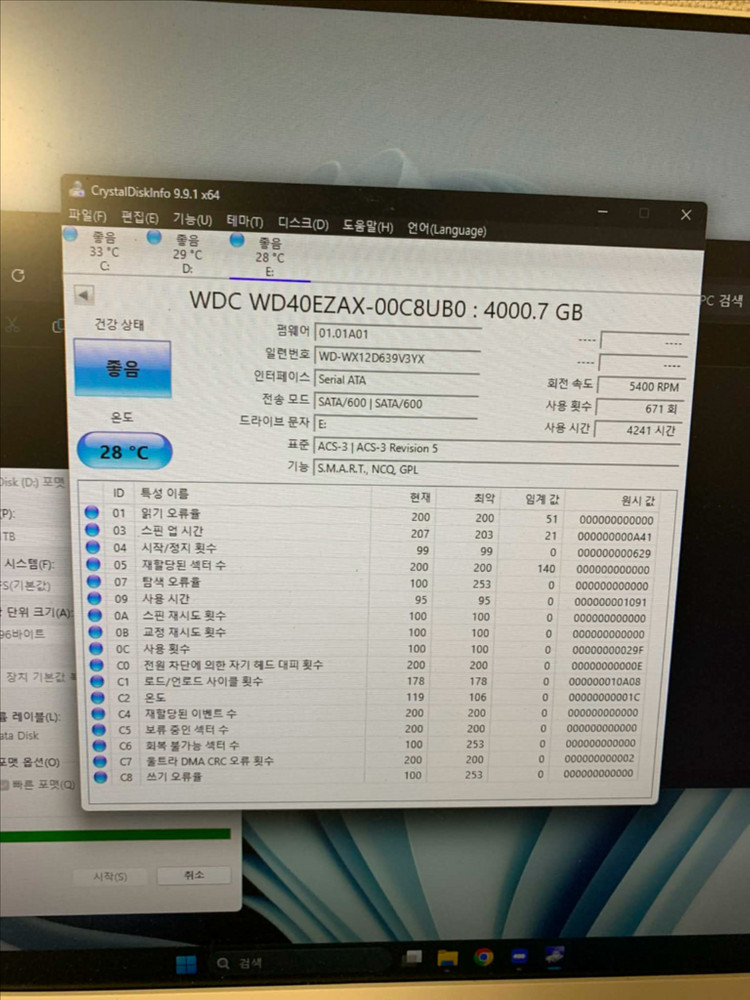
Task: Click status icon for 0A 스핀 재시도 횟수
Action: [95, 615]
